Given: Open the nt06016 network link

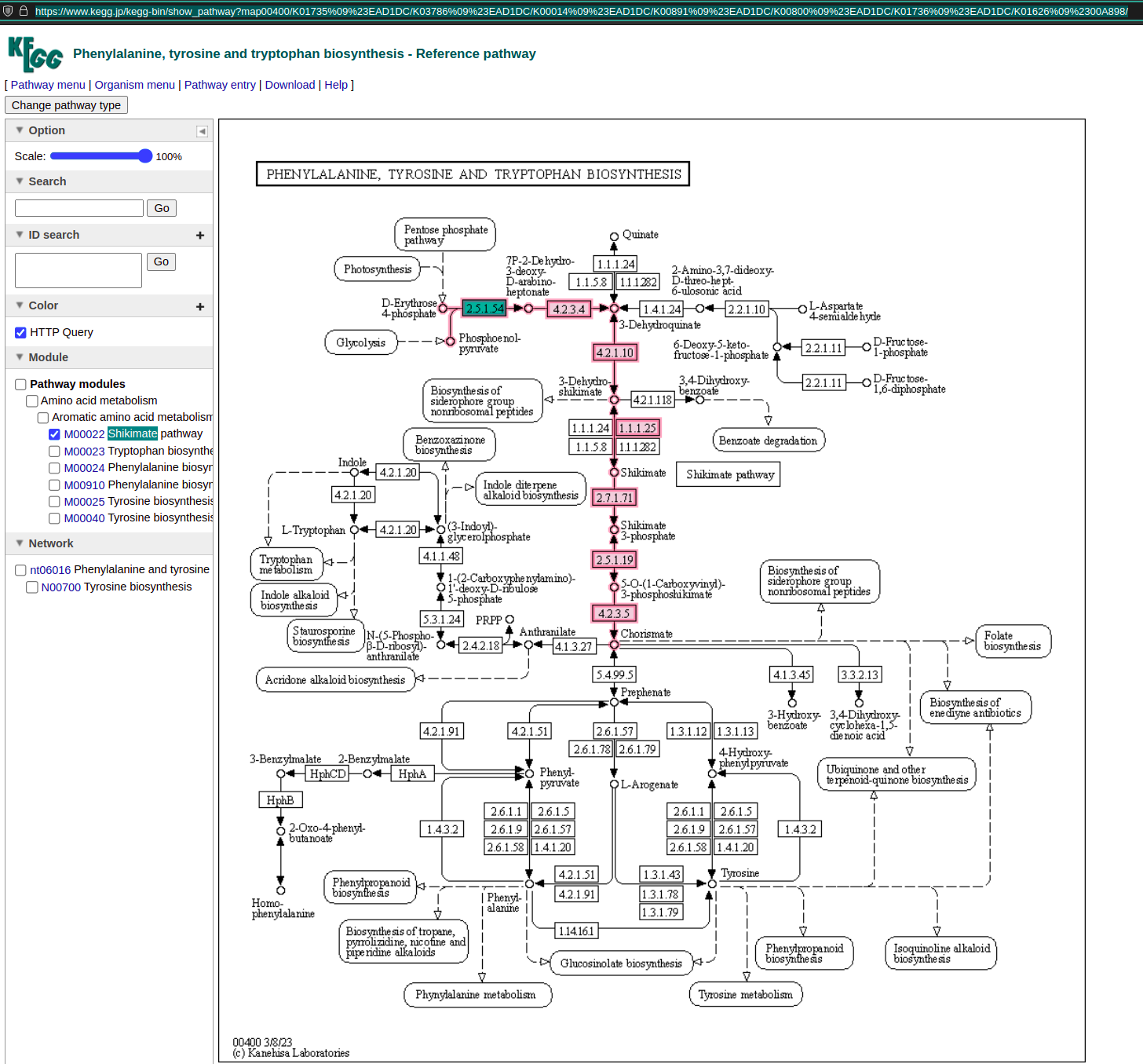Looking at the screenshot, I should pyautogui.click(x=50, y=570).
